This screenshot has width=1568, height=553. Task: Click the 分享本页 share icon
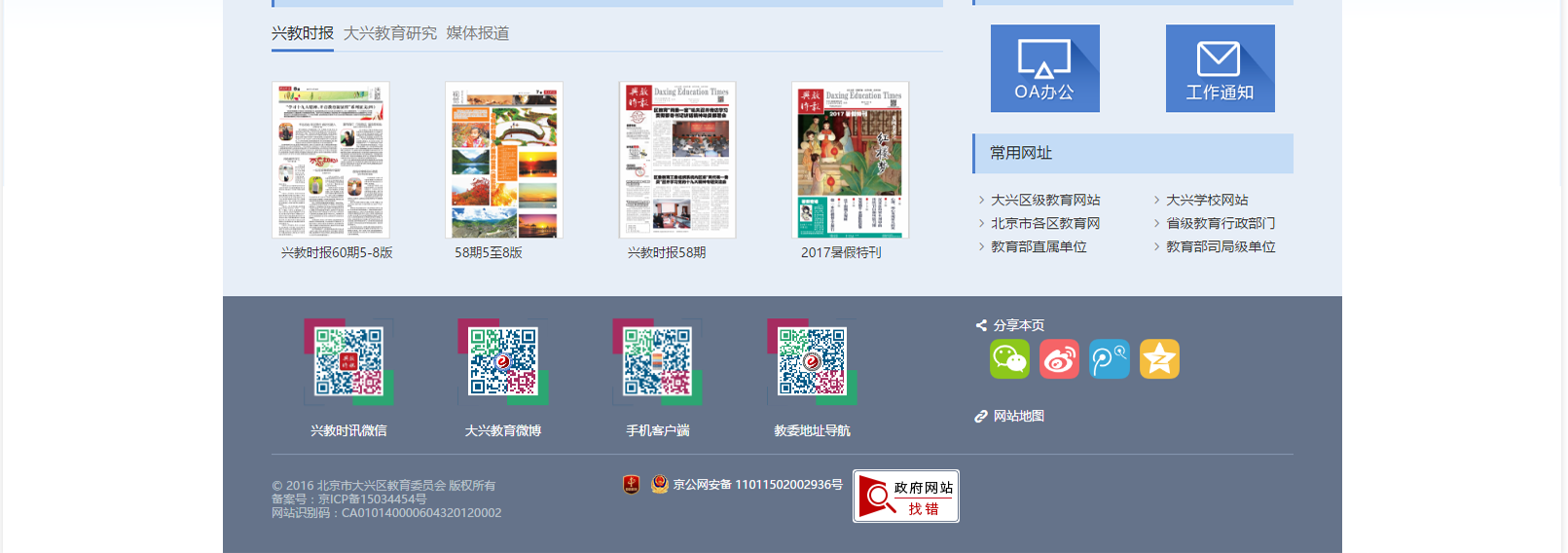981,325
